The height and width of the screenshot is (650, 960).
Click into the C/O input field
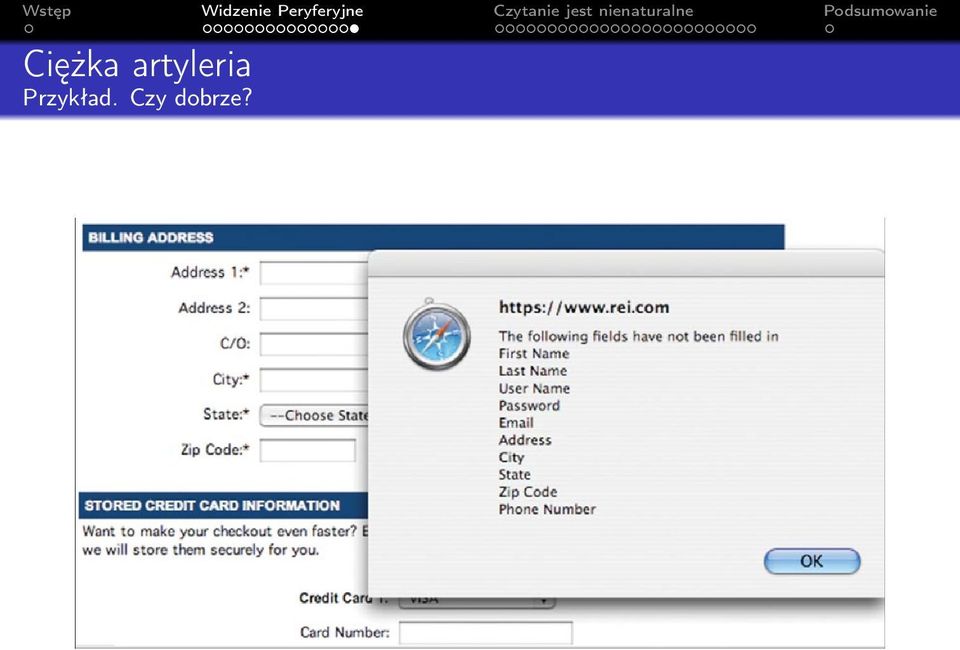314,344
